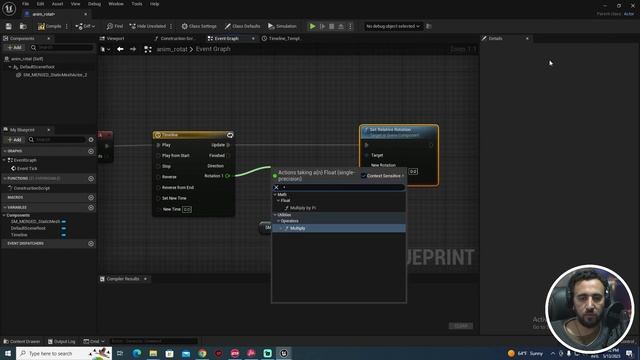Screen dimensions: 640x360
Task: Click the loop icon on Timeline node header
Action: [230, 135]
